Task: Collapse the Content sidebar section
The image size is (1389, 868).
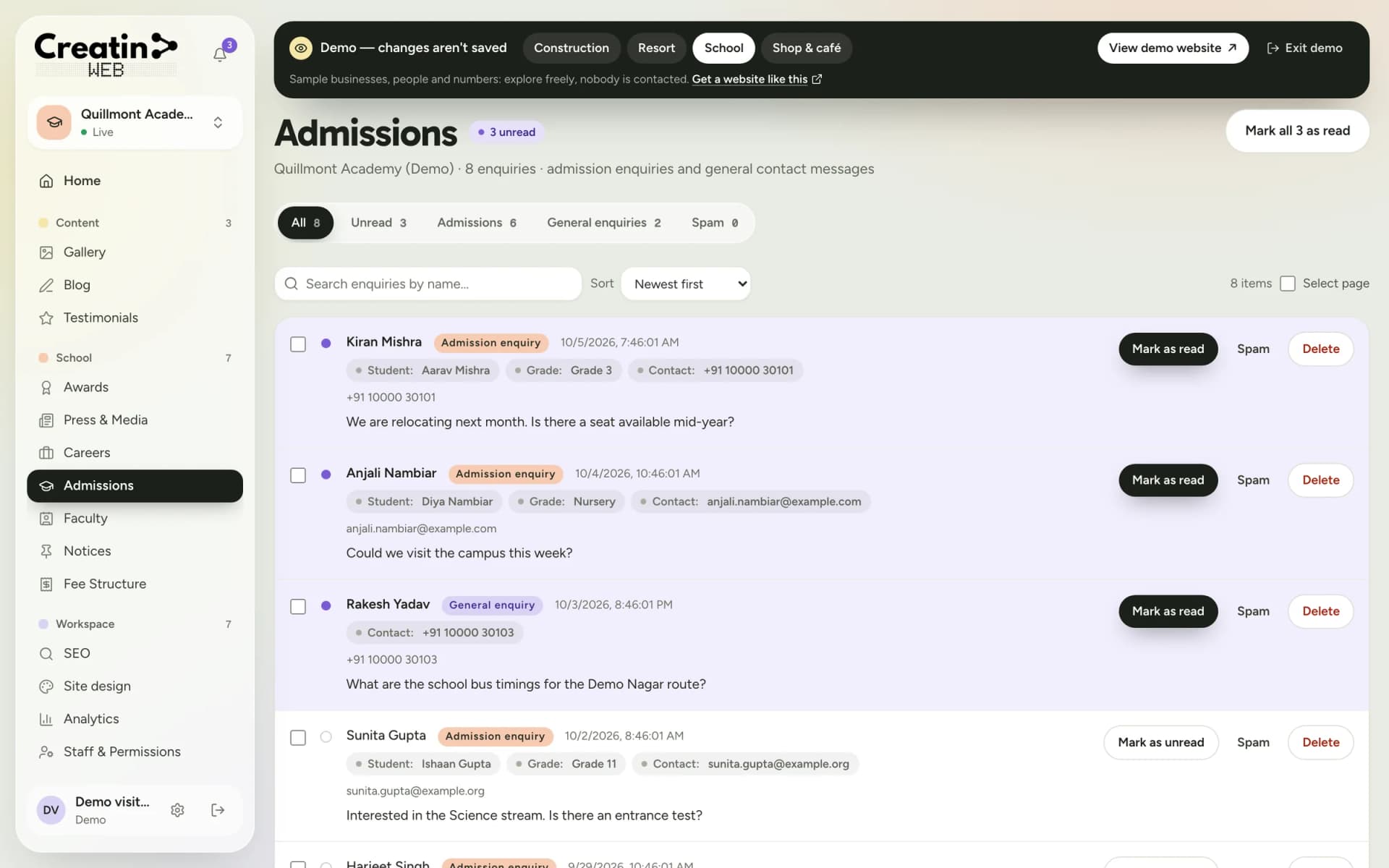Action: pos(135,223)
